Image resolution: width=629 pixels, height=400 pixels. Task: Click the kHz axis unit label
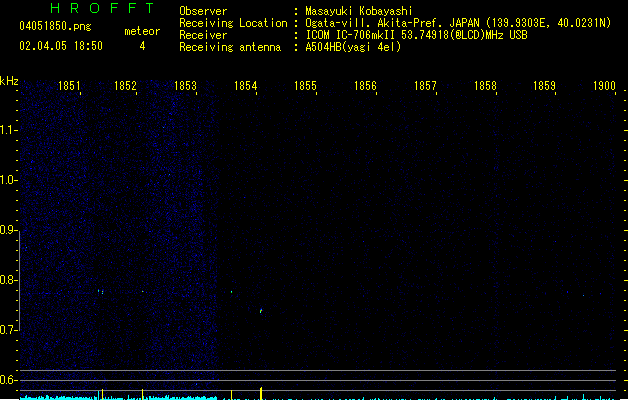point(9,81)
